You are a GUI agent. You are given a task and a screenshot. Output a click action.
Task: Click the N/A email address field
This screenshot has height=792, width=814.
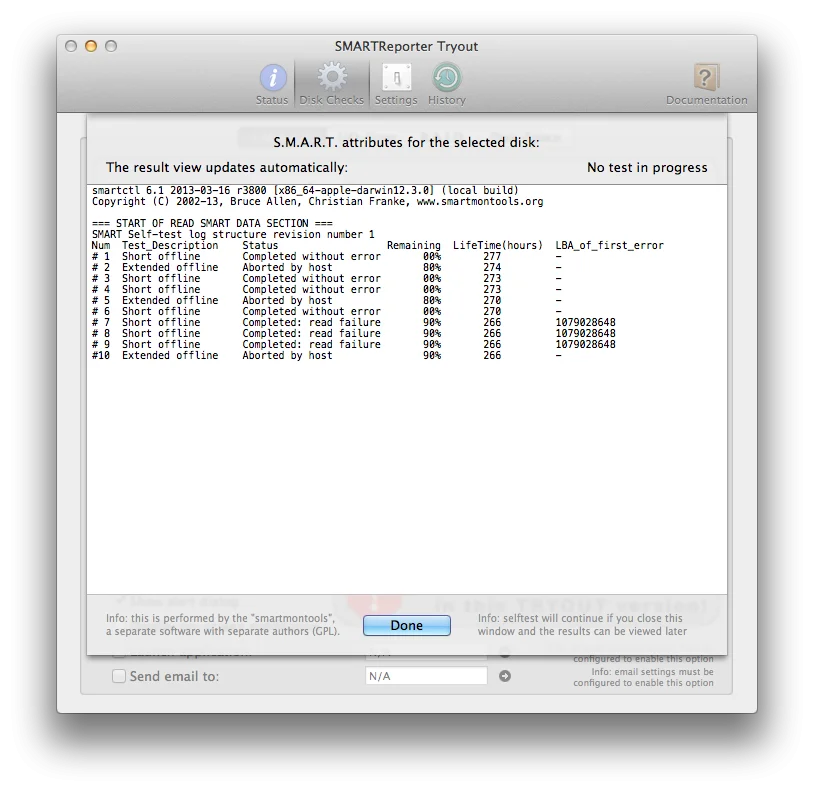tap(426, 676)
